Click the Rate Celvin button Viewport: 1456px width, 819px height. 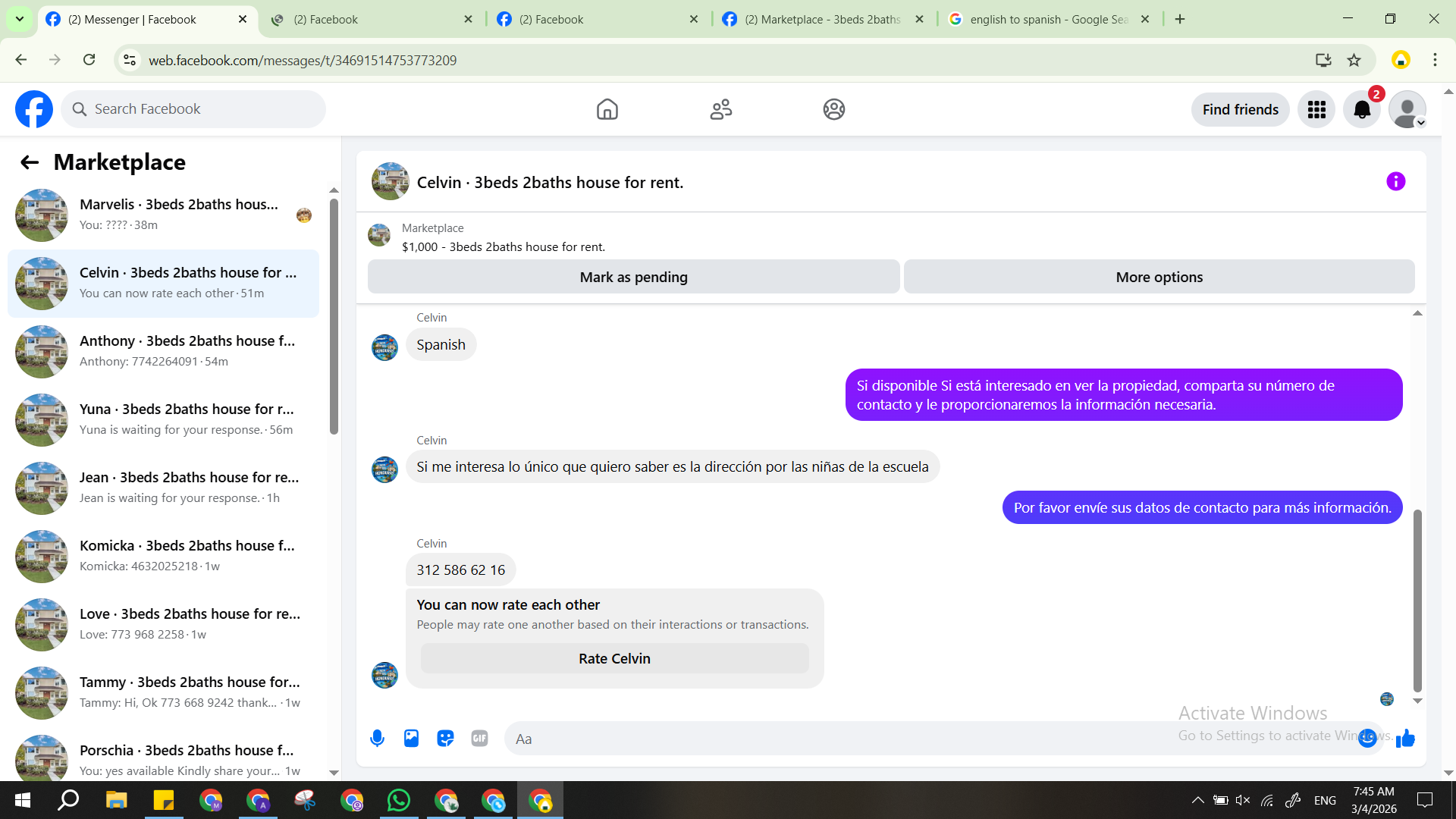coord(614,658)
